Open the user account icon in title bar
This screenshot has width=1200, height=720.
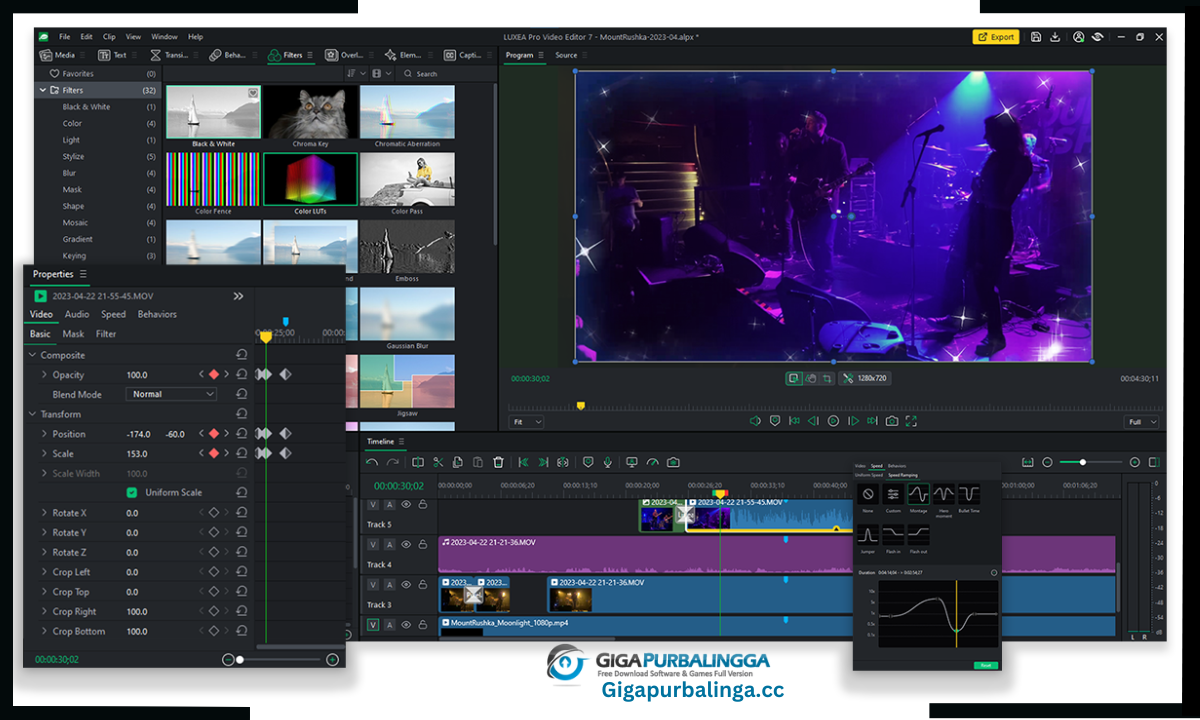(x=1079, y=37)
